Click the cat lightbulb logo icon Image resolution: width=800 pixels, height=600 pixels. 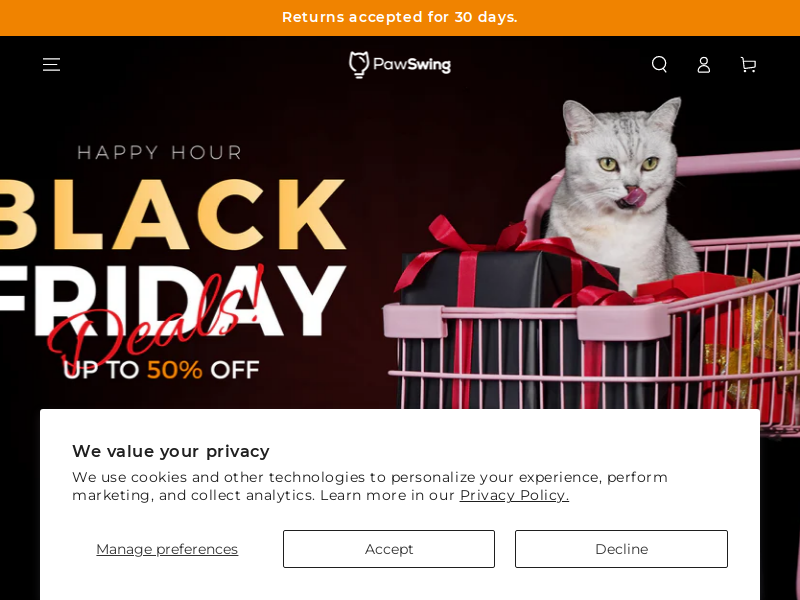point(359,65)
